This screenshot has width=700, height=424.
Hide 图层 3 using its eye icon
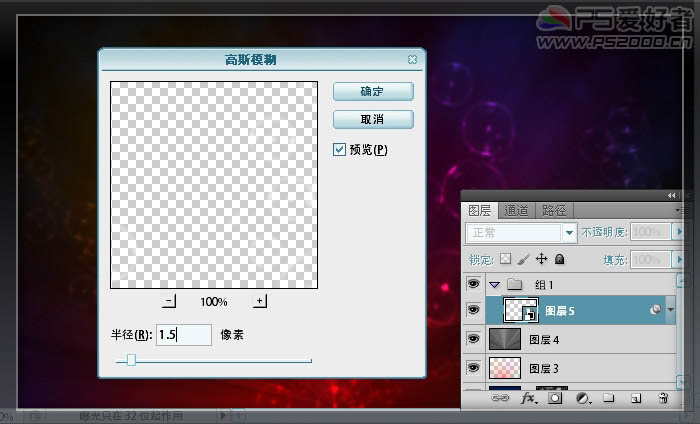click(474, 367)
